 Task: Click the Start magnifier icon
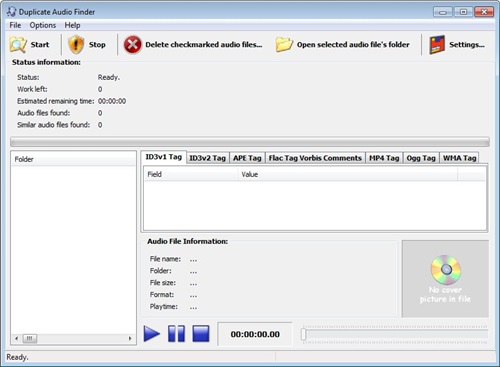pyautogui.click(x=18, y=45)
